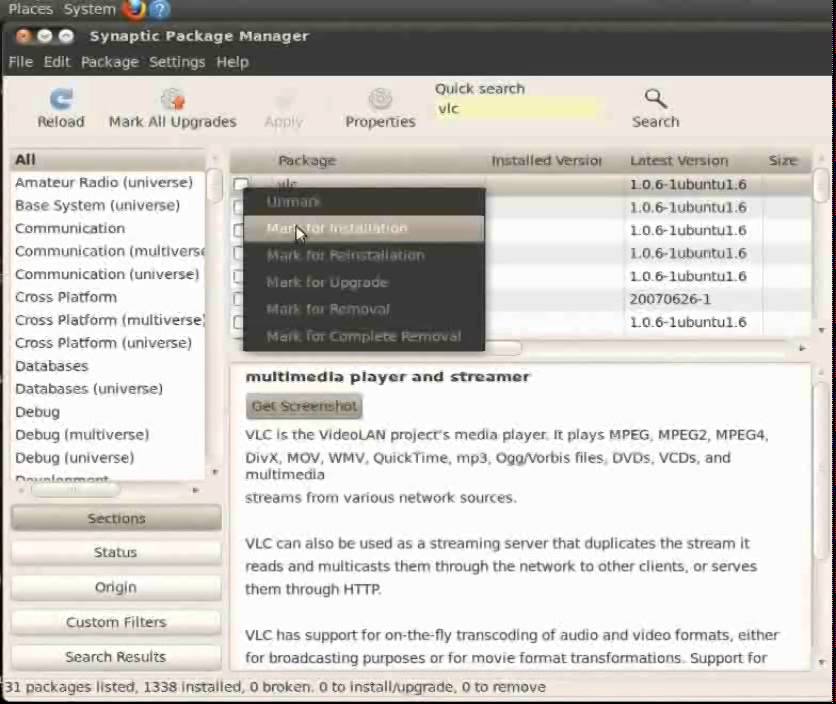Viewport: 836px width, 704px height.
Task: Click the Get Screenshot button
Action: [x=304, y=406]
